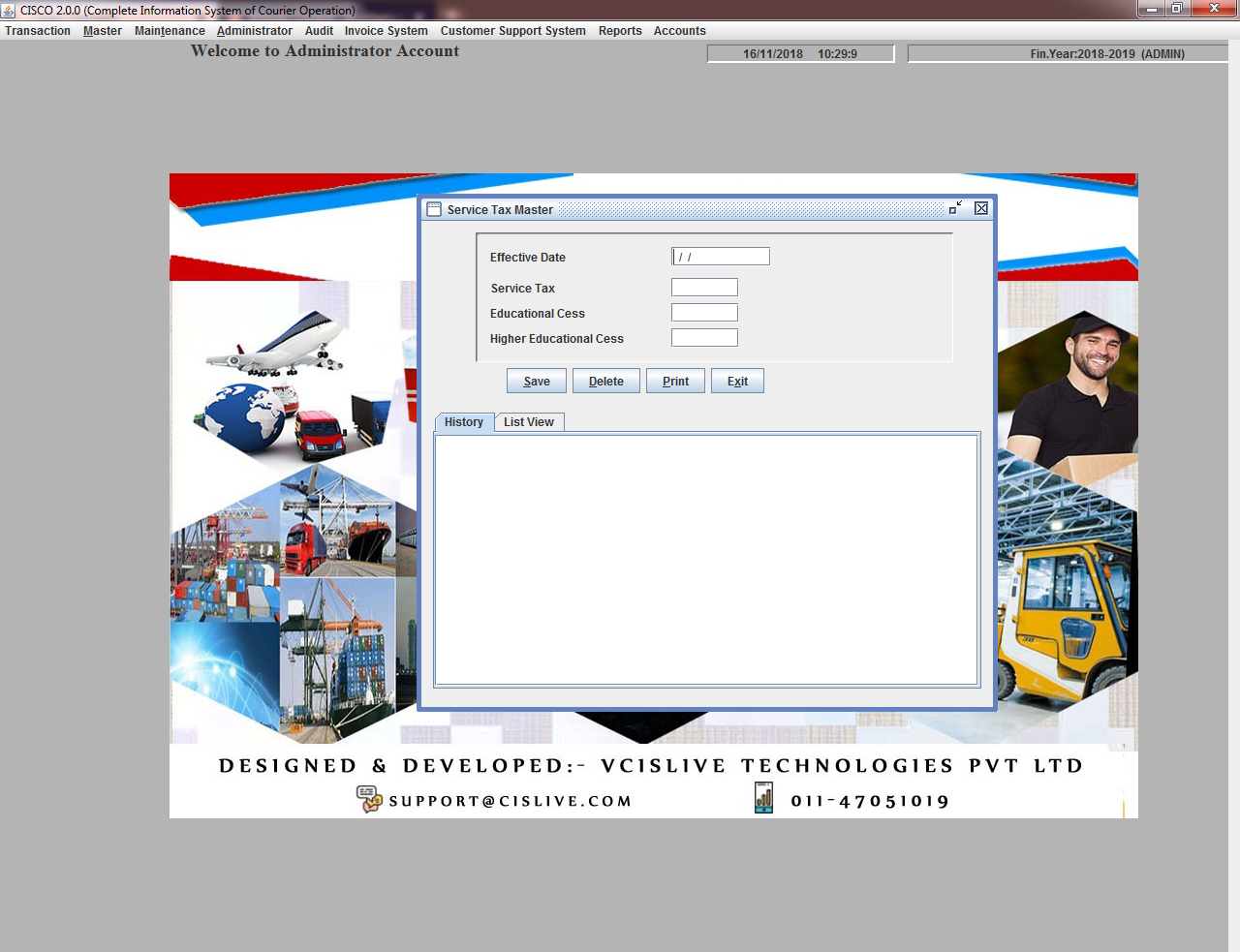Open the Maintenance menu
The height and width of the screenshot is (952, 1240).
click(x=170, y=31)
